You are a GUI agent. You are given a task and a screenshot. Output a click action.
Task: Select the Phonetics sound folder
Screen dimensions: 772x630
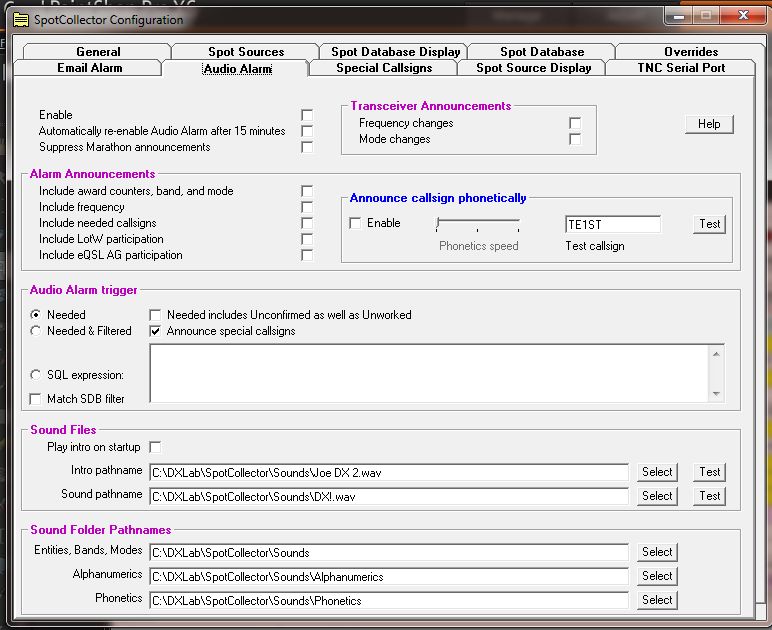click(x=657, y=600)
